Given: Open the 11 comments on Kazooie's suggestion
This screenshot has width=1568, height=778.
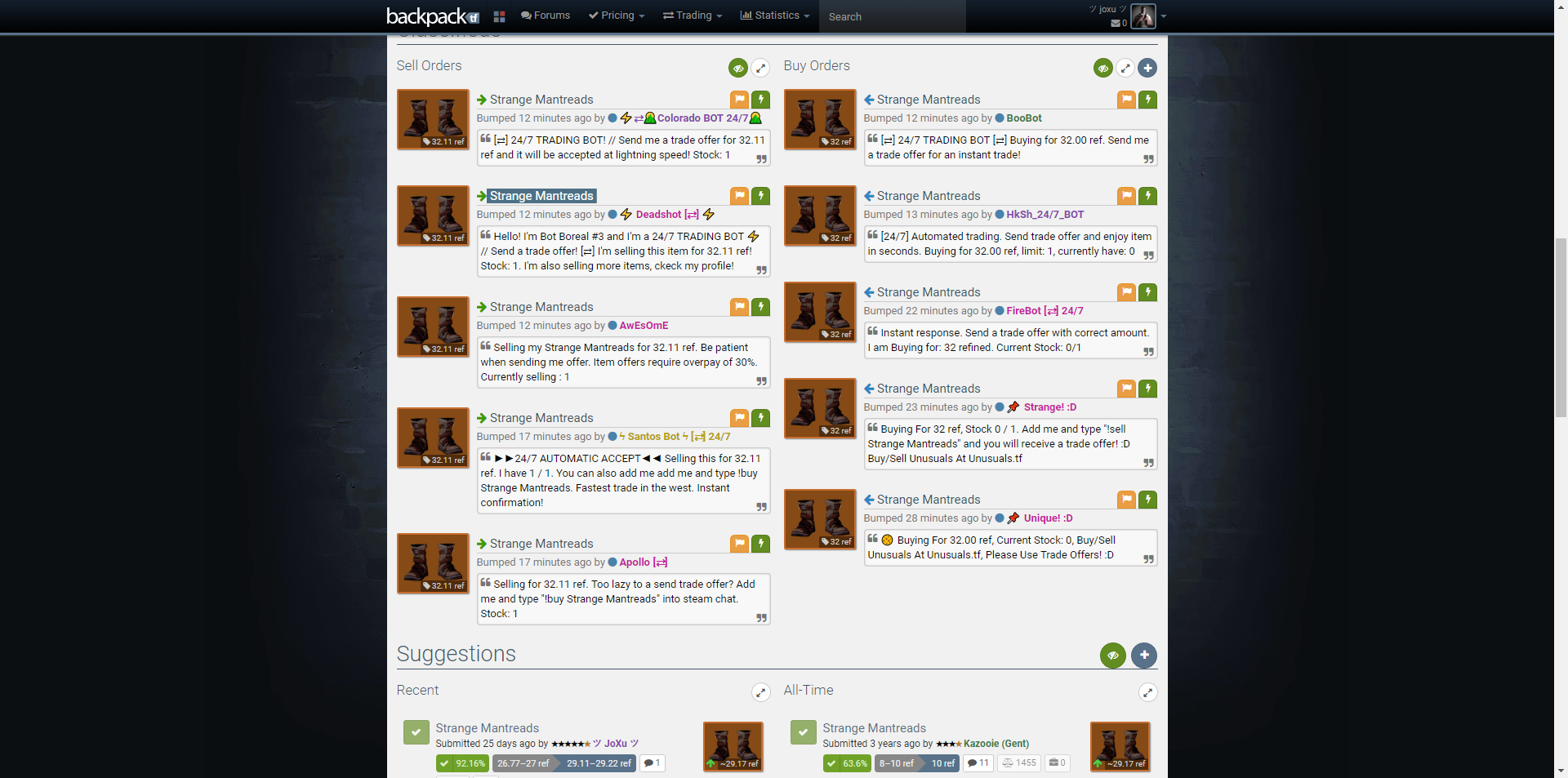Looking at the screenshot, I should (x=978, y=763).
